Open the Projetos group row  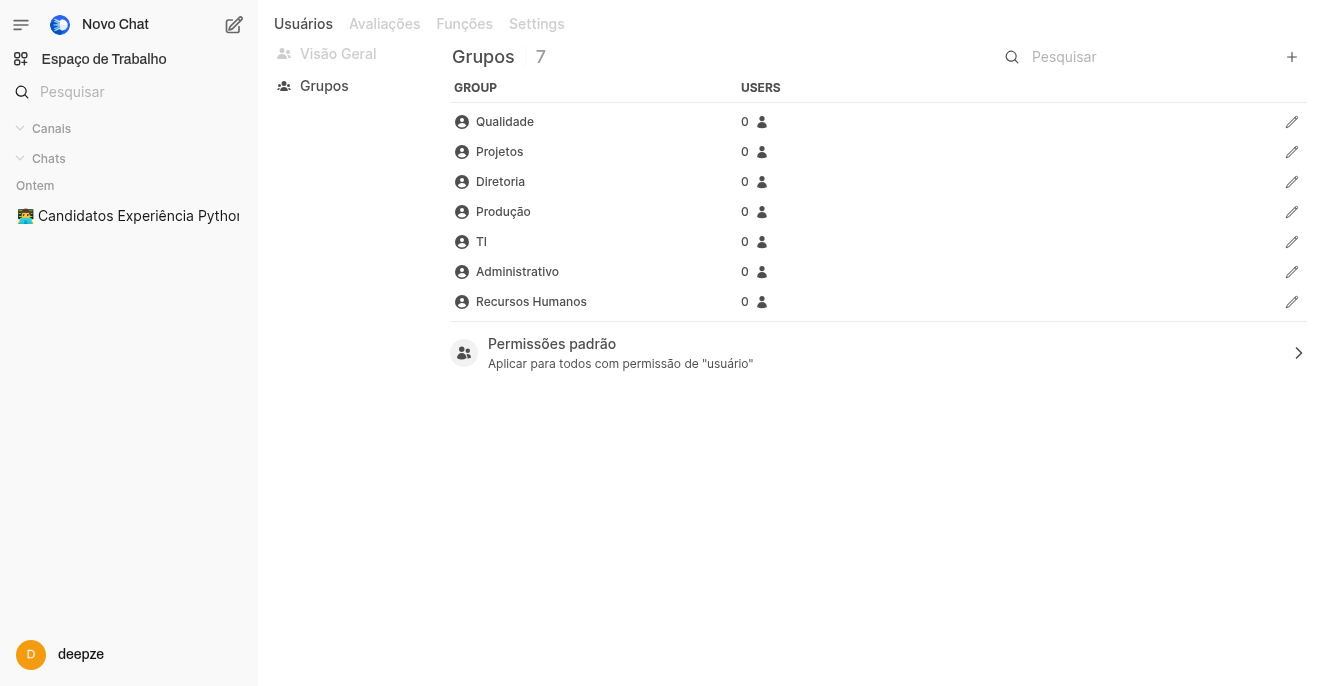pyautogui.click(x=500, y=152)
